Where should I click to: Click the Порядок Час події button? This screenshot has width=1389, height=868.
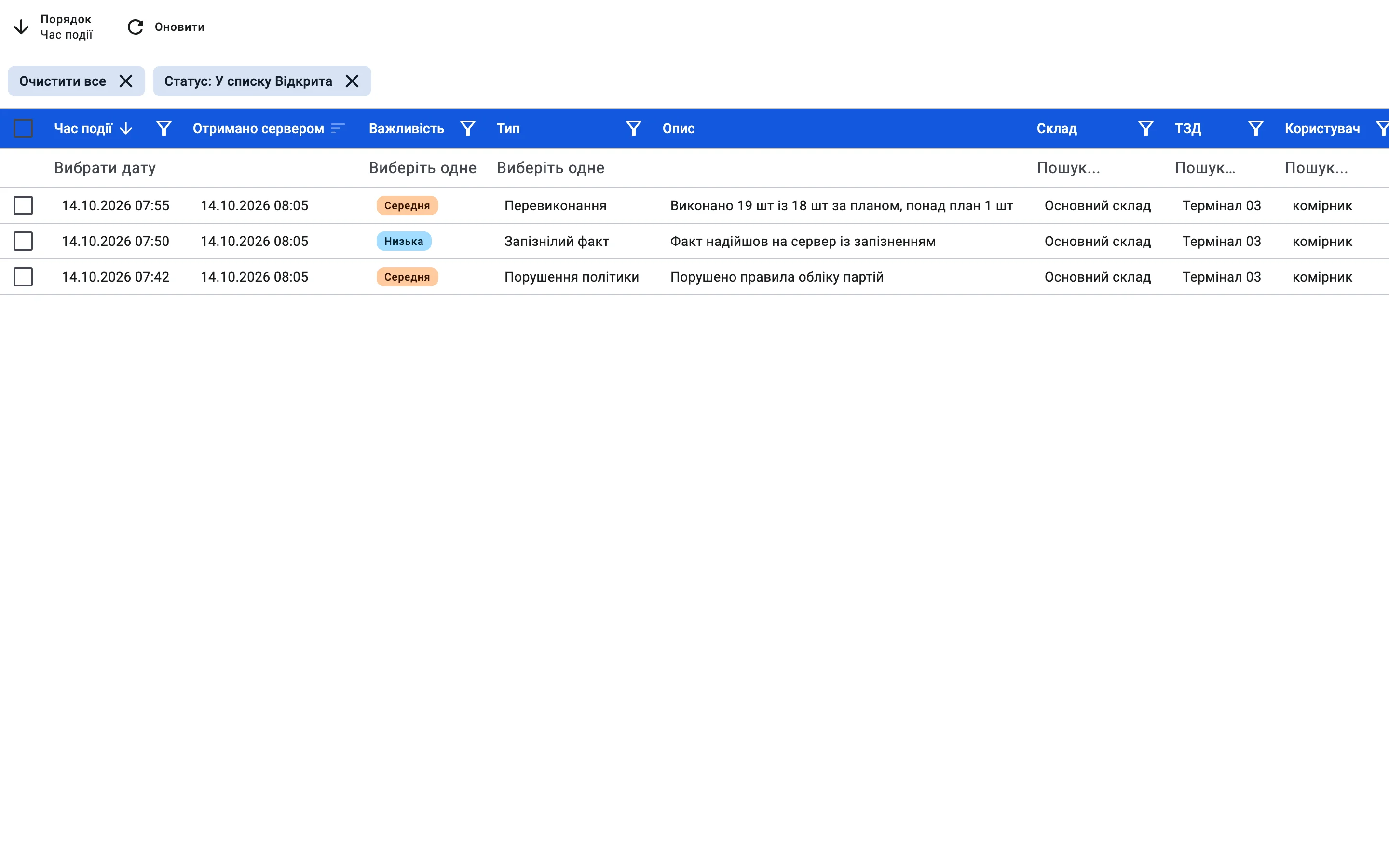(53, 27)
